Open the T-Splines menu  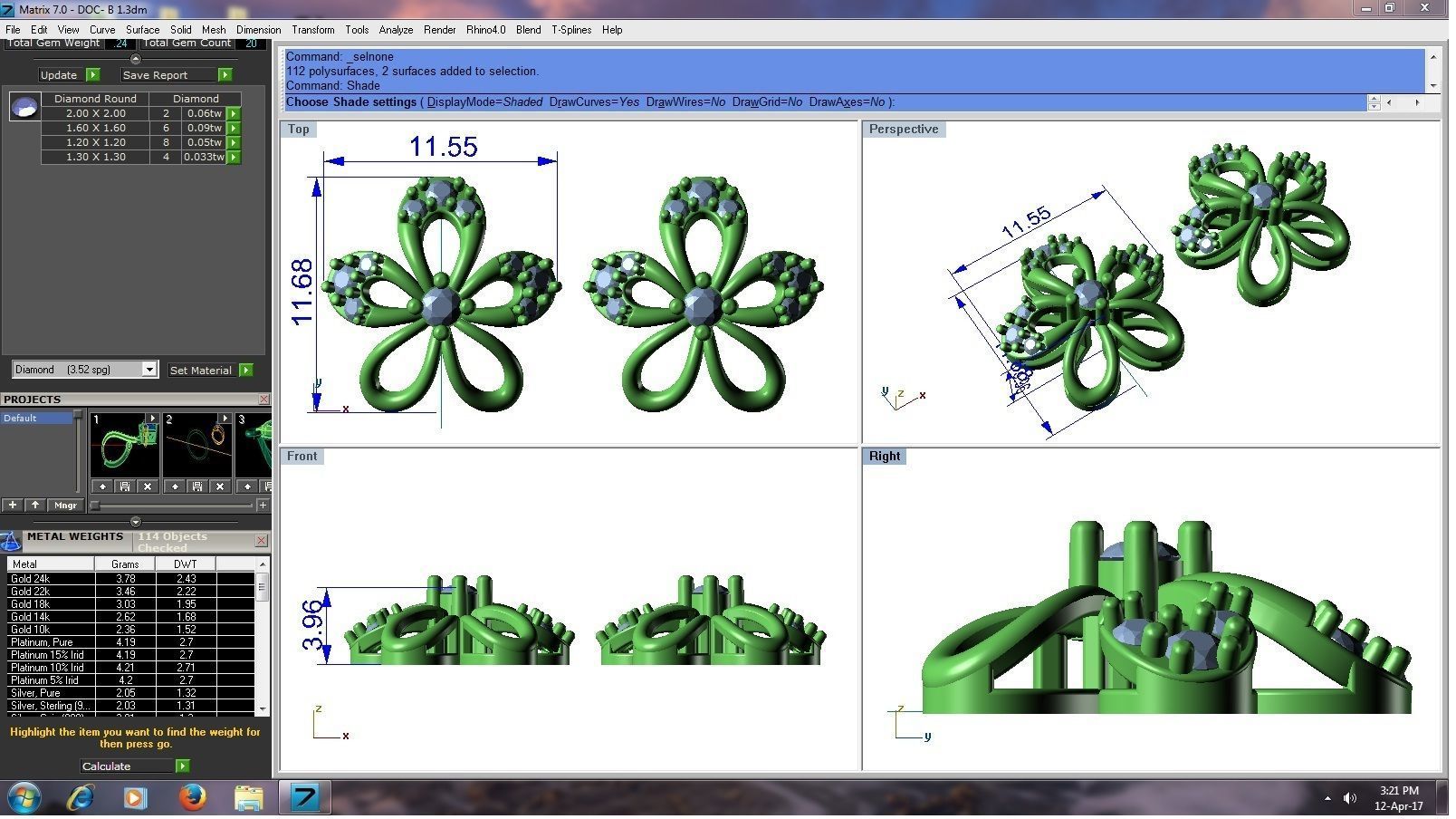pos(574,30)
